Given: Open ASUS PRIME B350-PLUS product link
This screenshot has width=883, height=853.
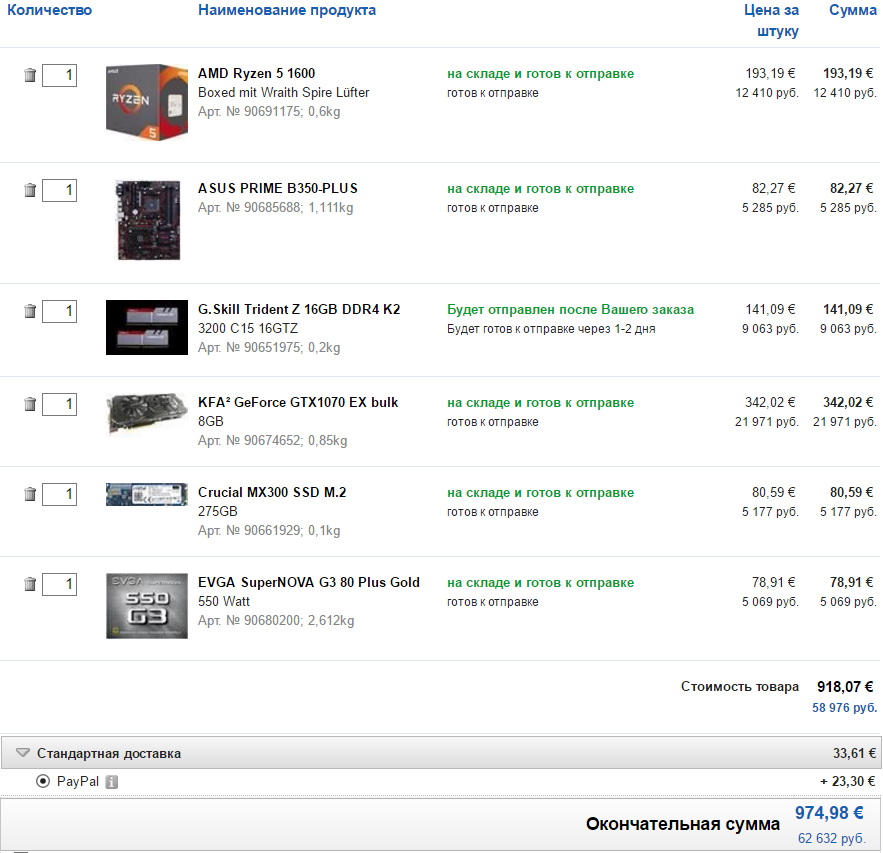Looking at the screenshot, I should pos(278,188).
